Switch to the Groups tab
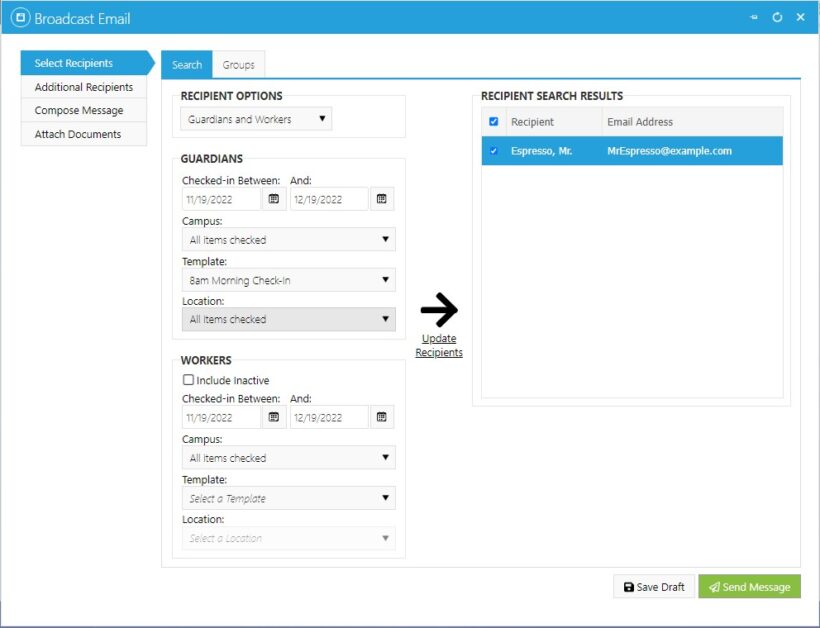Viewport: 820px width, 628px height. coord(238,65)
